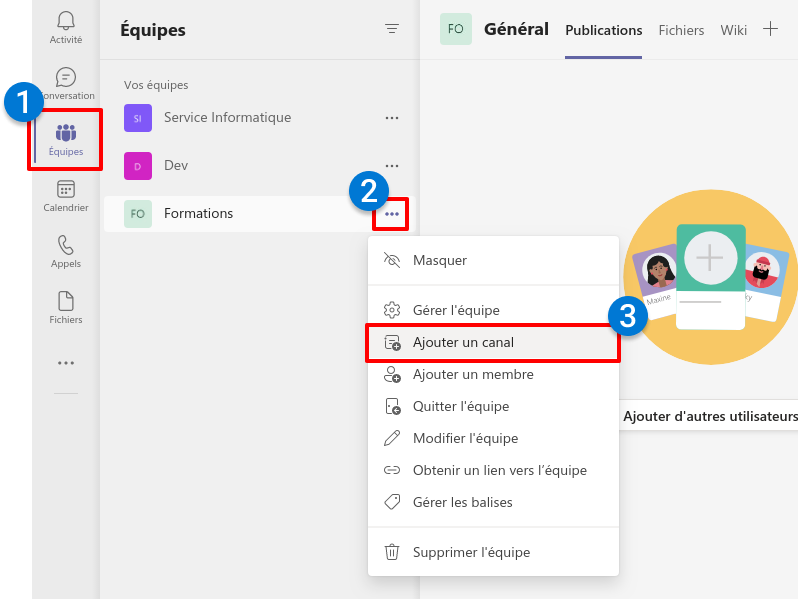Image resolution: width=798 pixels, height=599 pixels.
Task: Select the Service Informatique team
Action: point(227,118)
